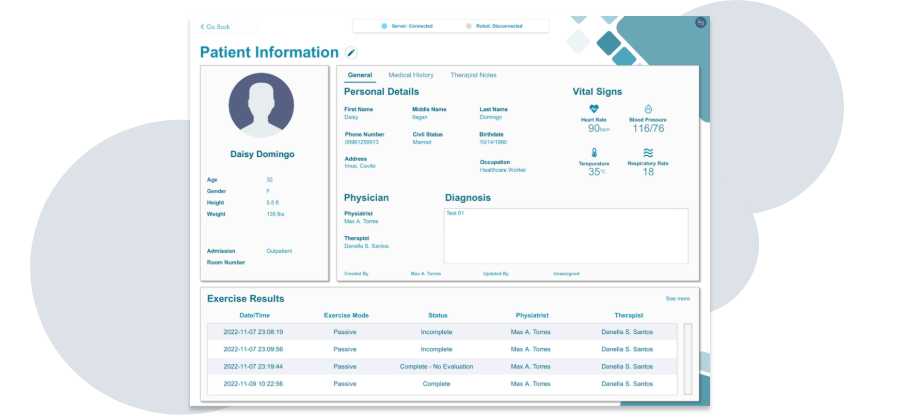This screenshot has height=420, width=900.
Task: Click the Therapist column header
Action: coord(629,316)
